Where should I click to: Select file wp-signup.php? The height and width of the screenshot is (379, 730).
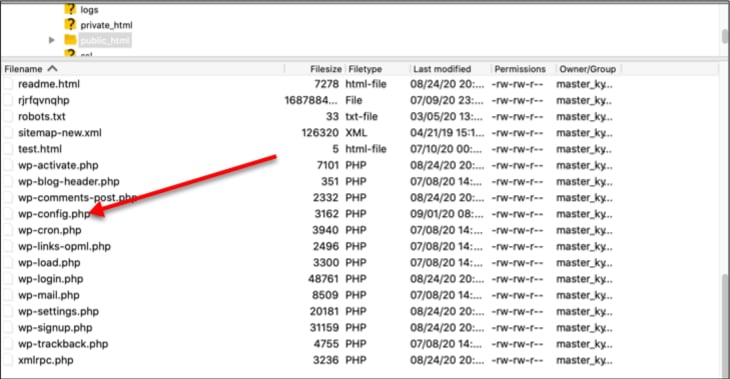55,328
